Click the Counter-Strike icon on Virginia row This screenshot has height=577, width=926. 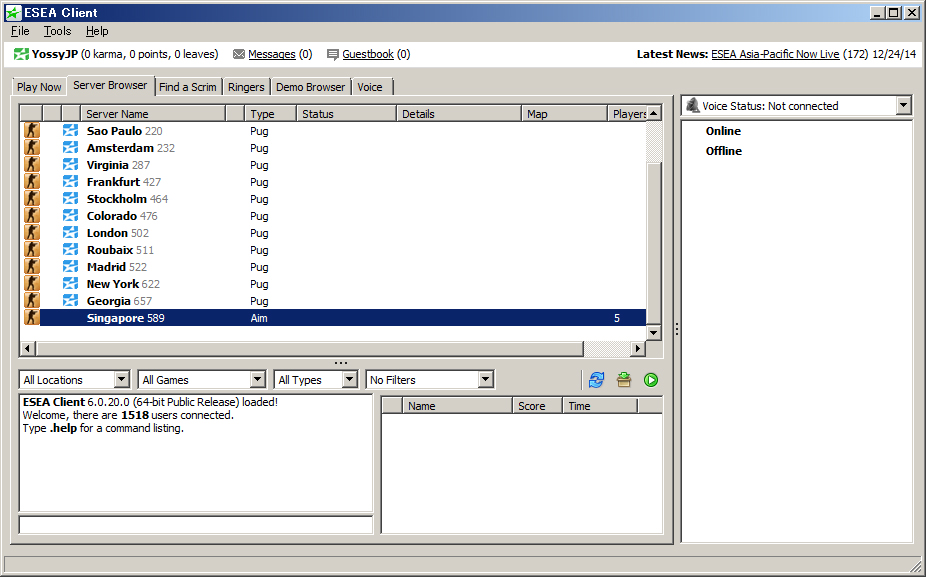click(32, 165)
